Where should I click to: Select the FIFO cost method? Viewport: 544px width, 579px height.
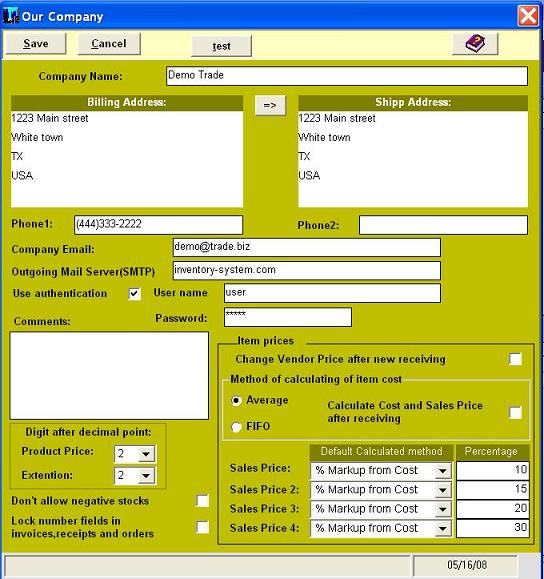pyautogui.click(x=236, y=427)
